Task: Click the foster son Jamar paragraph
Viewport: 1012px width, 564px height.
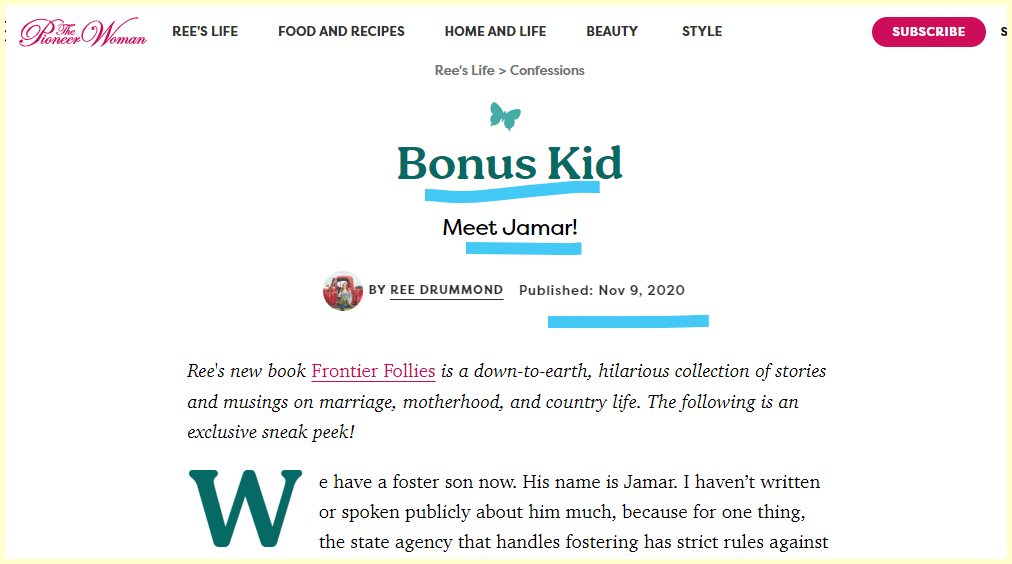Action: [x=570, y=512]
